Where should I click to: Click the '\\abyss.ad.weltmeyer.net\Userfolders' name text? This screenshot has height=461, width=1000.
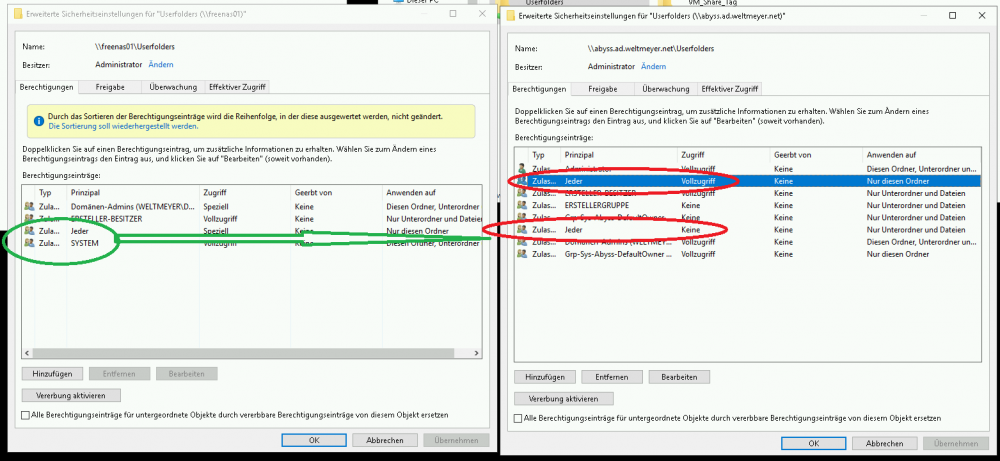click(651, 48)
